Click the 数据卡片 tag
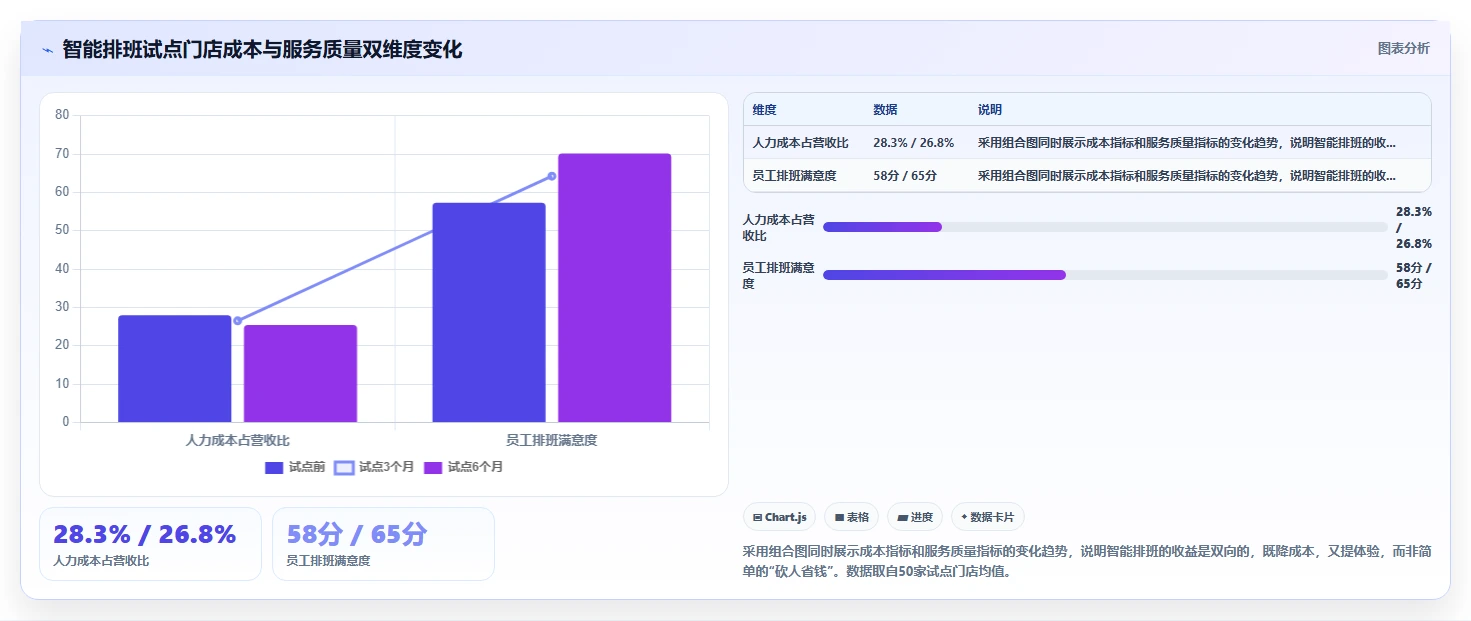The height and width of the screenshot is (621, 1471). tap(987, 517)
